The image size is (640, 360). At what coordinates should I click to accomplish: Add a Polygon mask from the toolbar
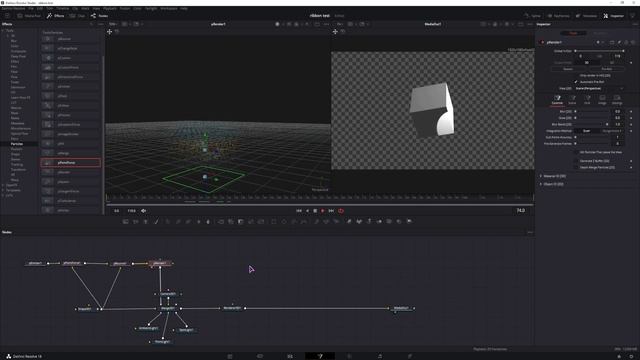[294, 221]
